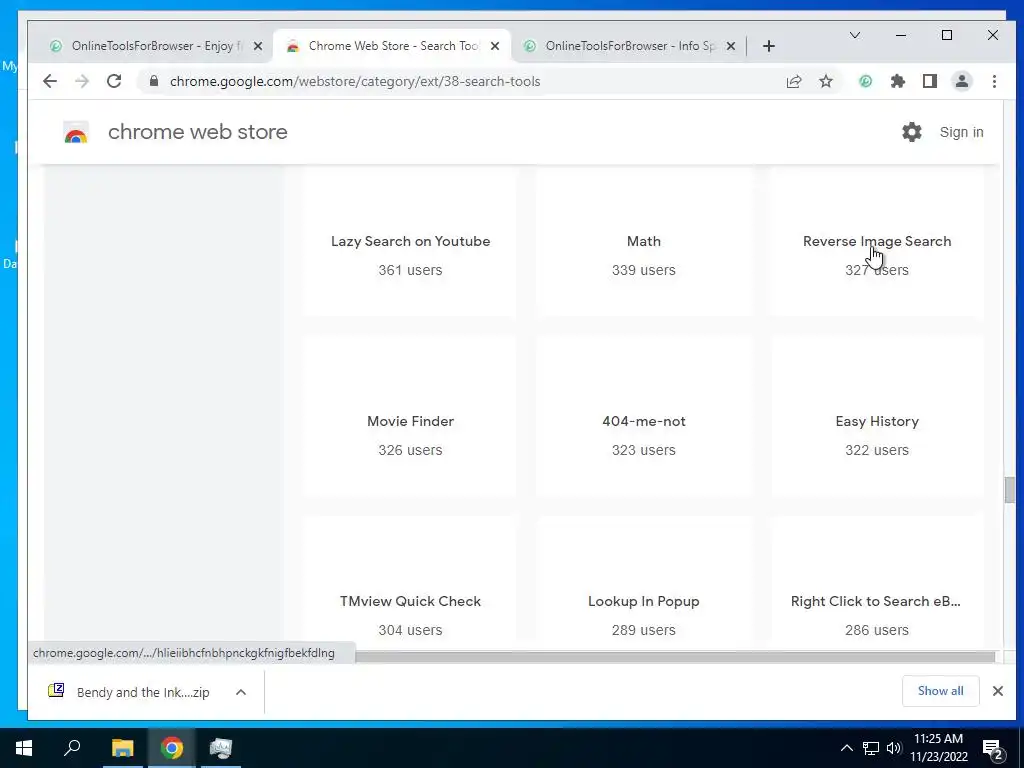The image size is (1024, 768).
Task: Click Show all downloads button
Action: (x=940, y=691)
